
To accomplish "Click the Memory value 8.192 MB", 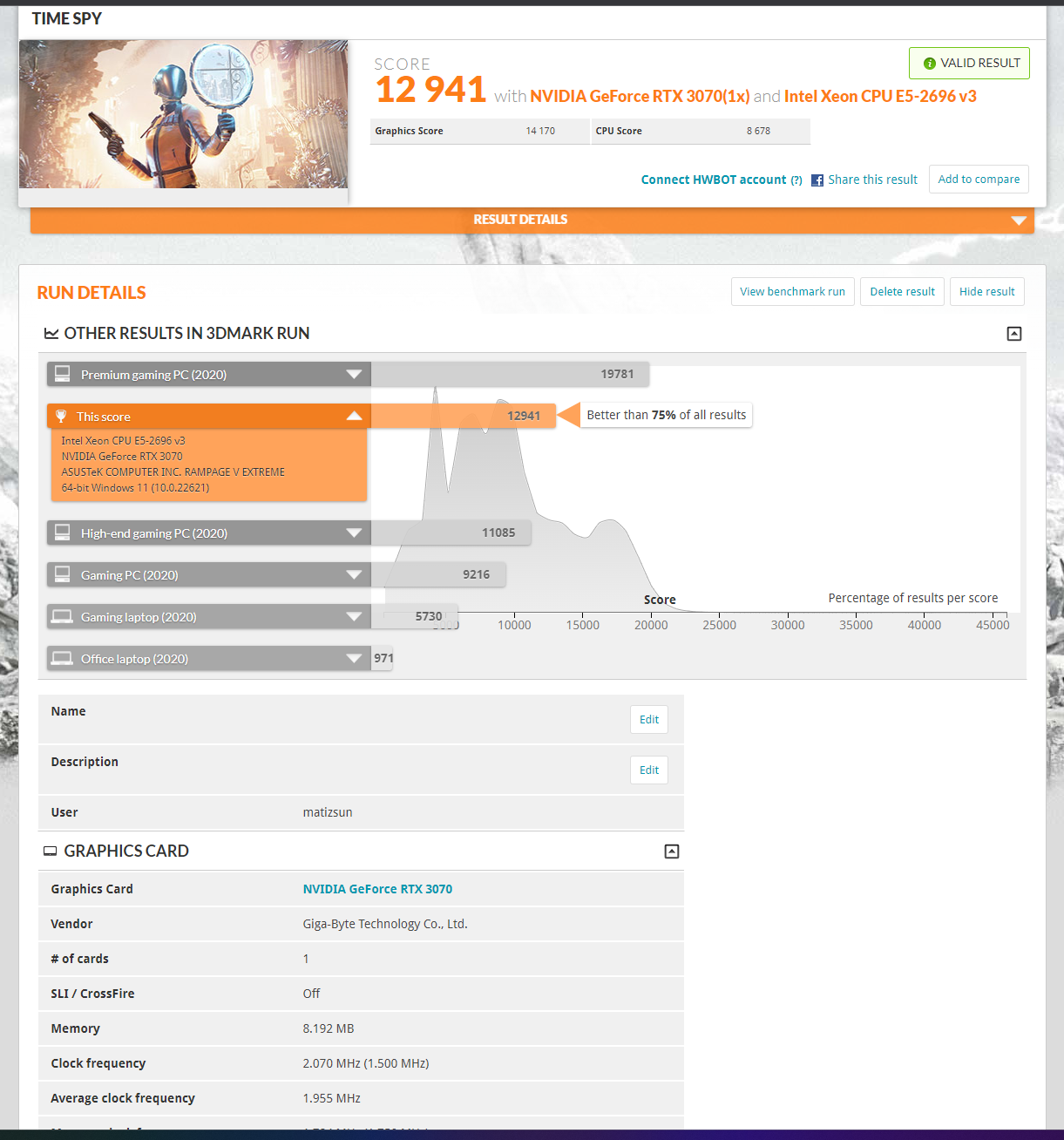I will click(329, 1028).
